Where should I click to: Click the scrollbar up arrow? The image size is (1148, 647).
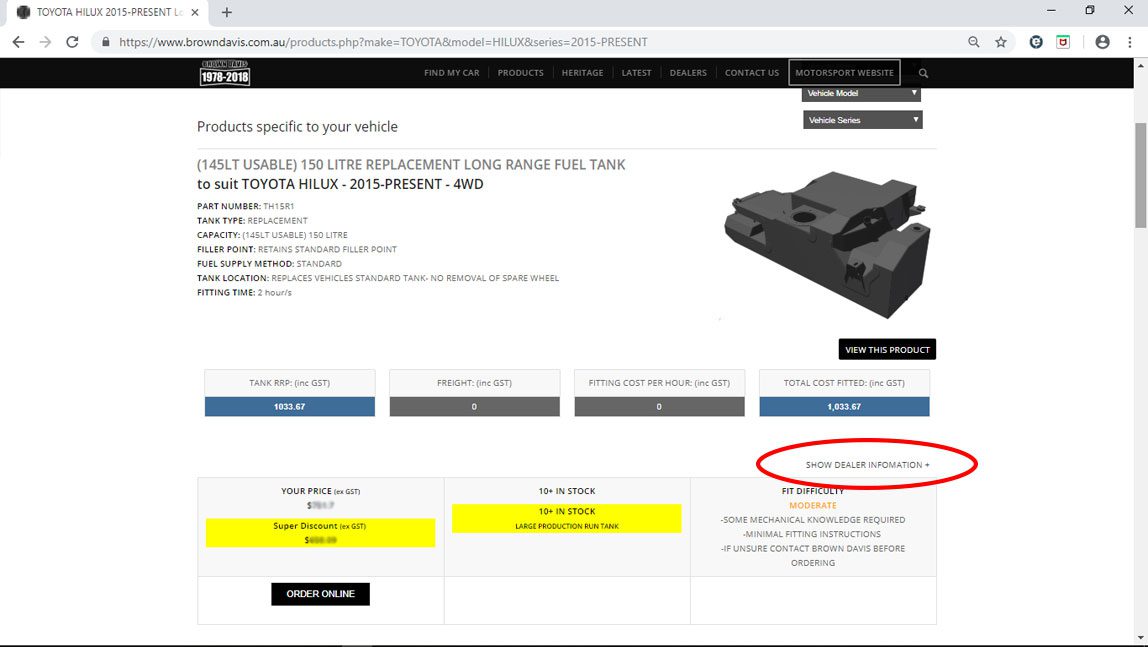pos(1140,66)
